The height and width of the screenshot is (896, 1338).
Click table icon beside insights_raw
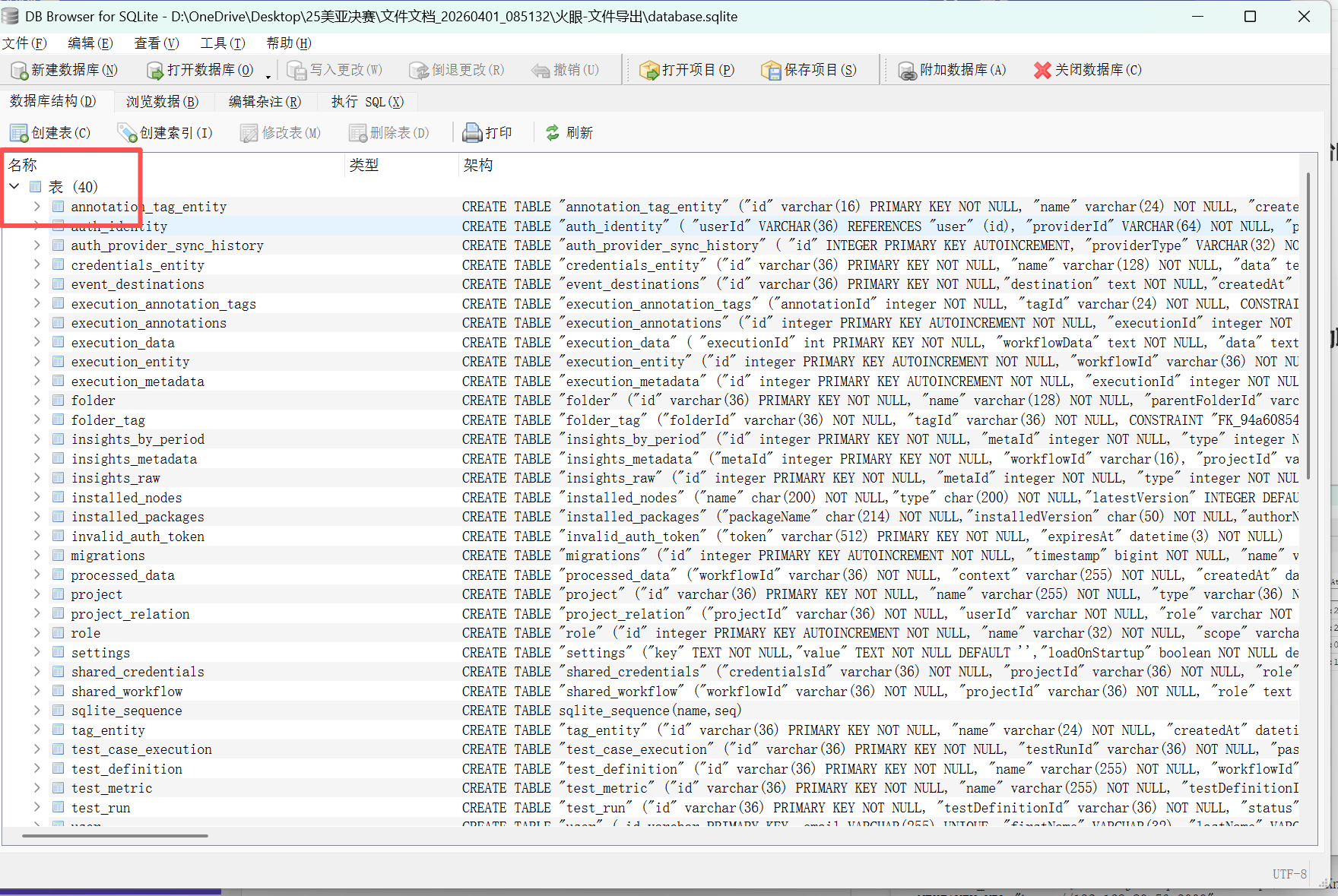tap(58, 478)
